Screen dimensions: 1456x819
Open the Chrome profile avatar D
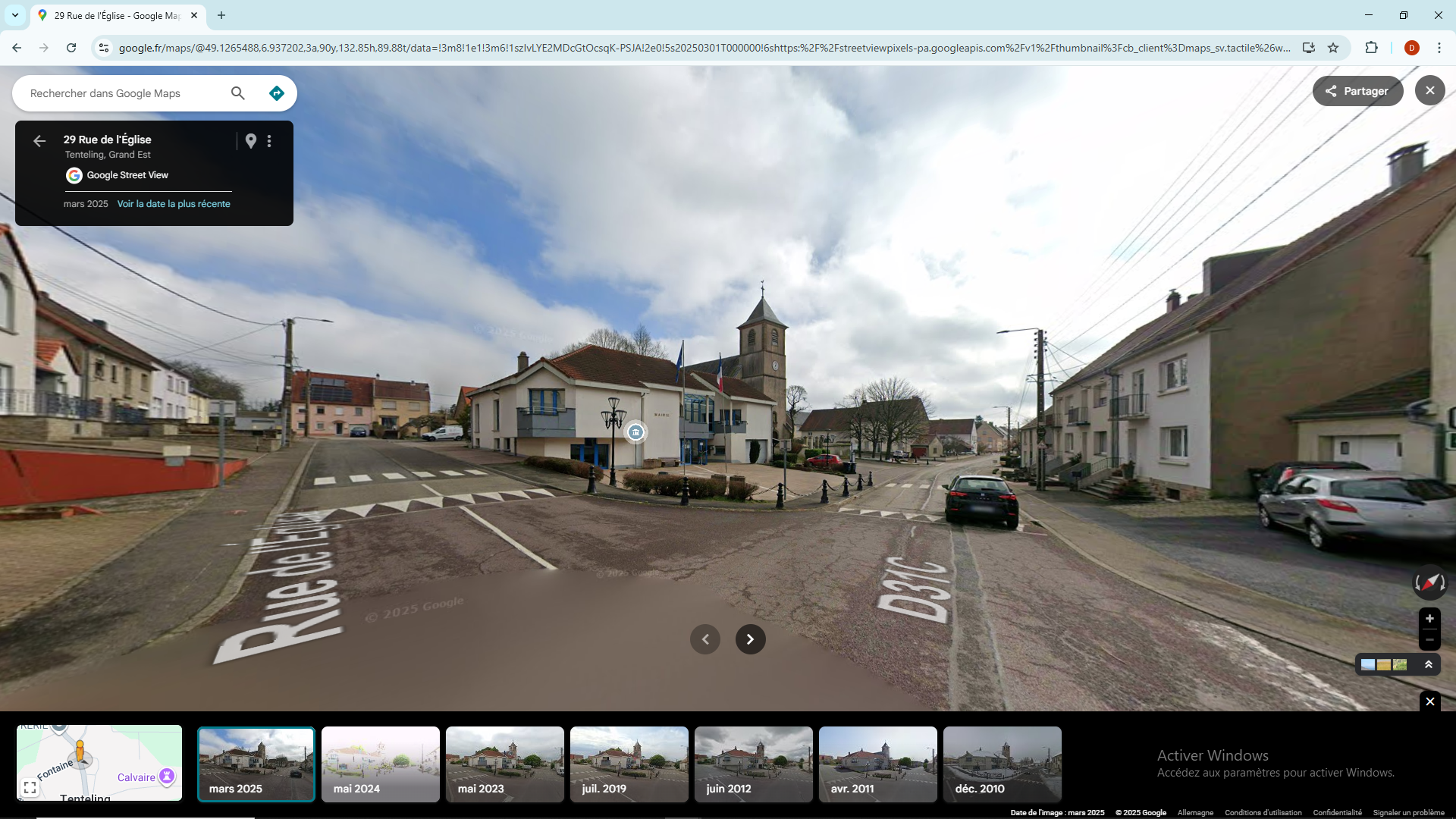pyautogui.click(x=1412, y=48)
